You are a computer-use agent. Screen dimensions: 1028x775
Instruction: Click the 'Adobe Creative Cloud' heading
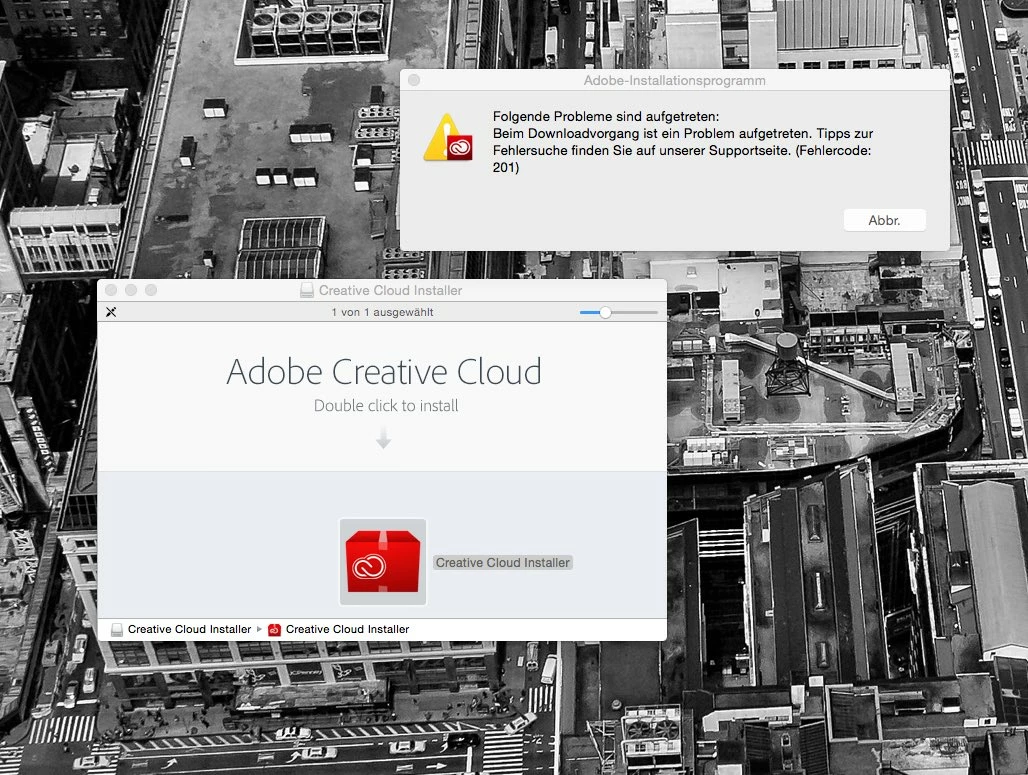384,372
